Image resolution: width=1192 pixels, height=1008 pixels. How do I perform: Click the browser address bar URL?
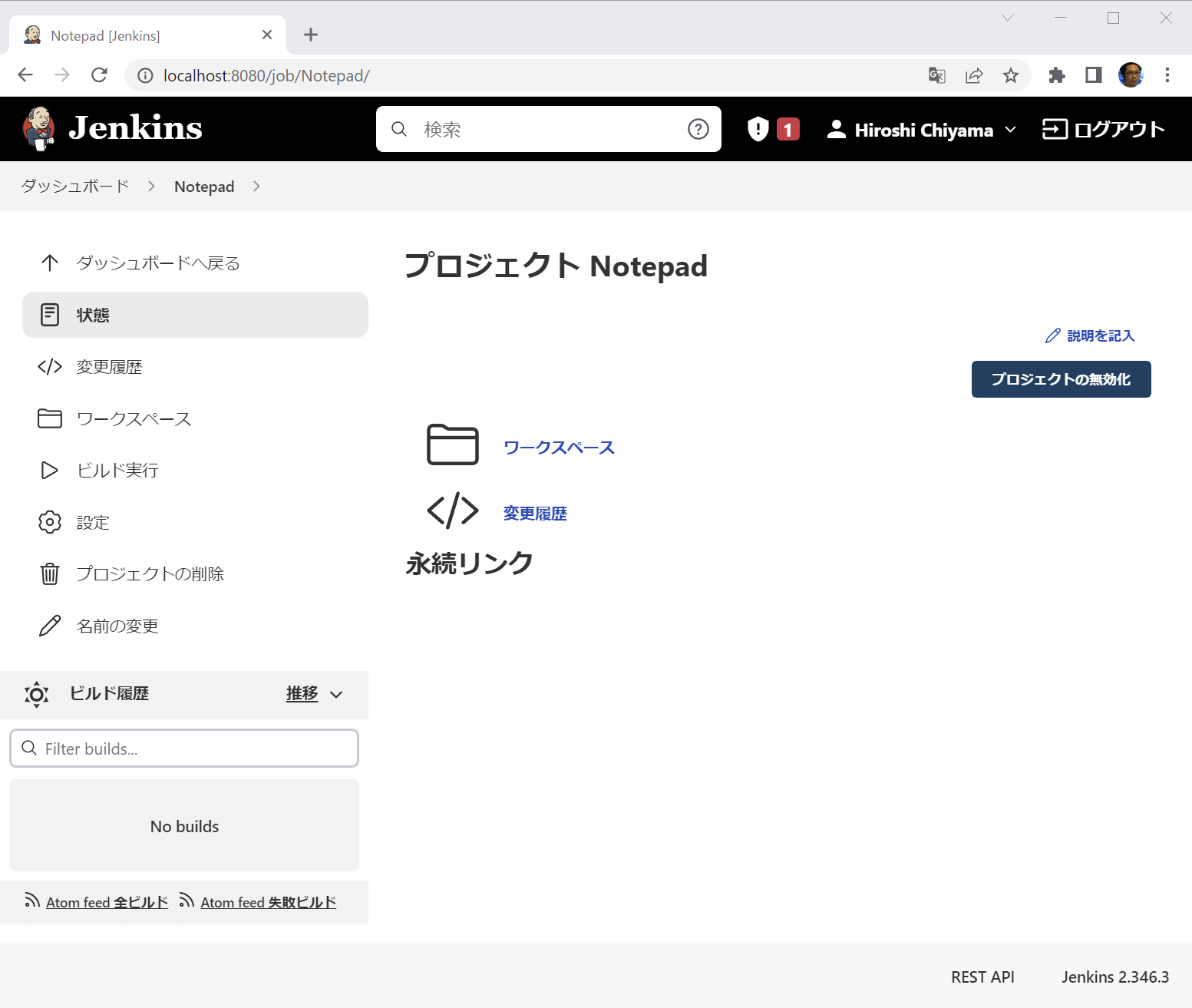click(x=266, y=75)
